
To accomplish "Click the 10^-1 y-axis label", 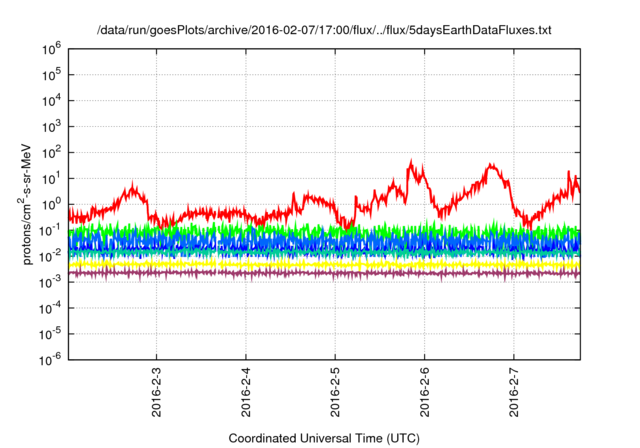I will click(x=50, y=231).
